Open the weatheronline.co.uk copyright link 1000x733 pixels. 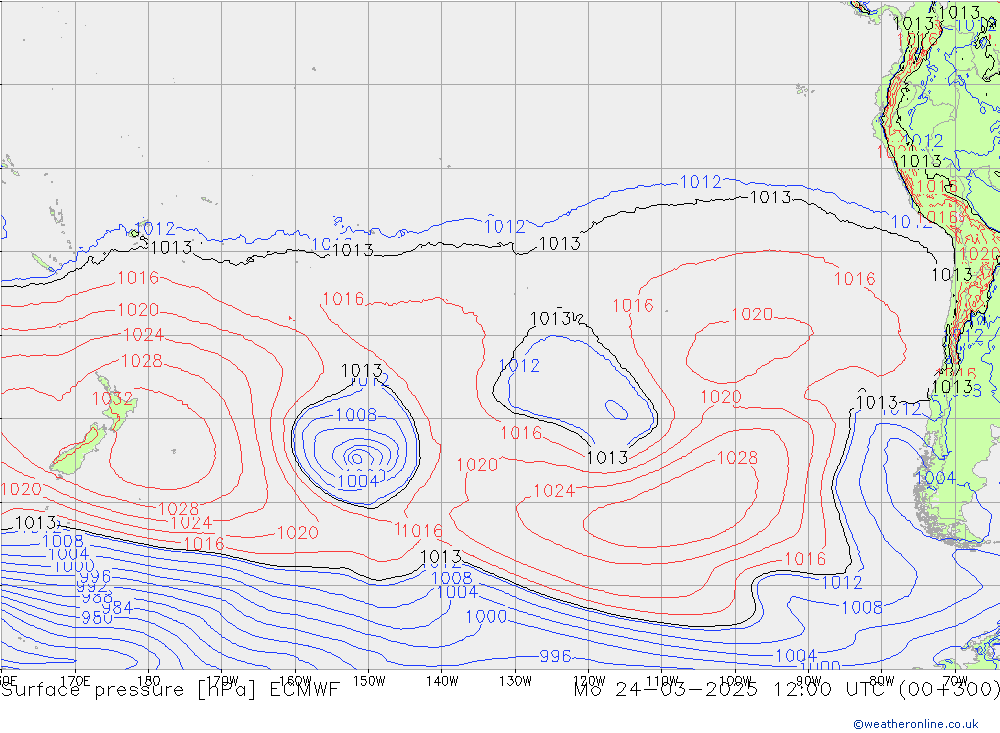click(915, 724)
